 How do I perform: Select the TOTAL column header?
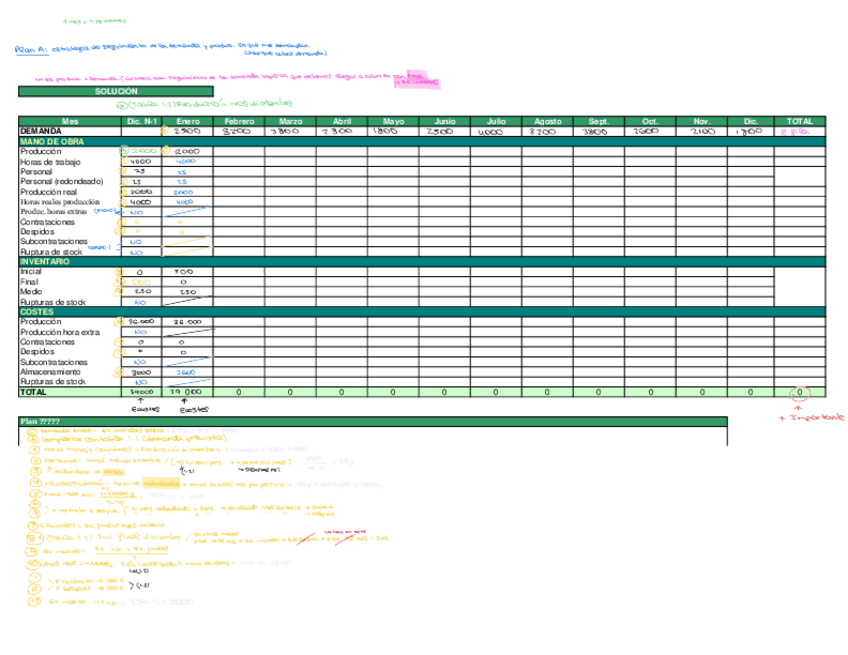tap(799, 121)
